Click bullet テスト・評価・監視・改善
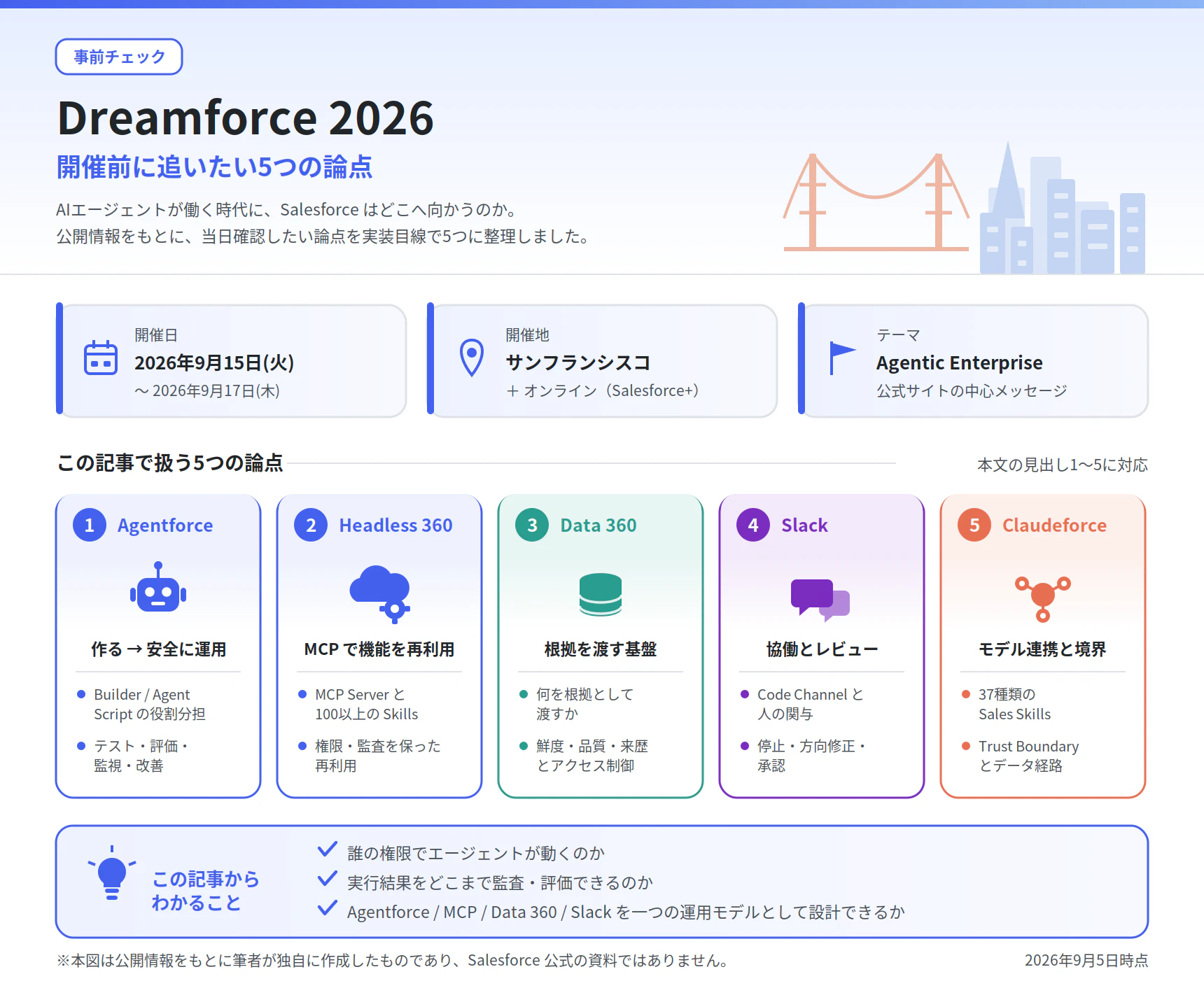 [x=143, y=756]
